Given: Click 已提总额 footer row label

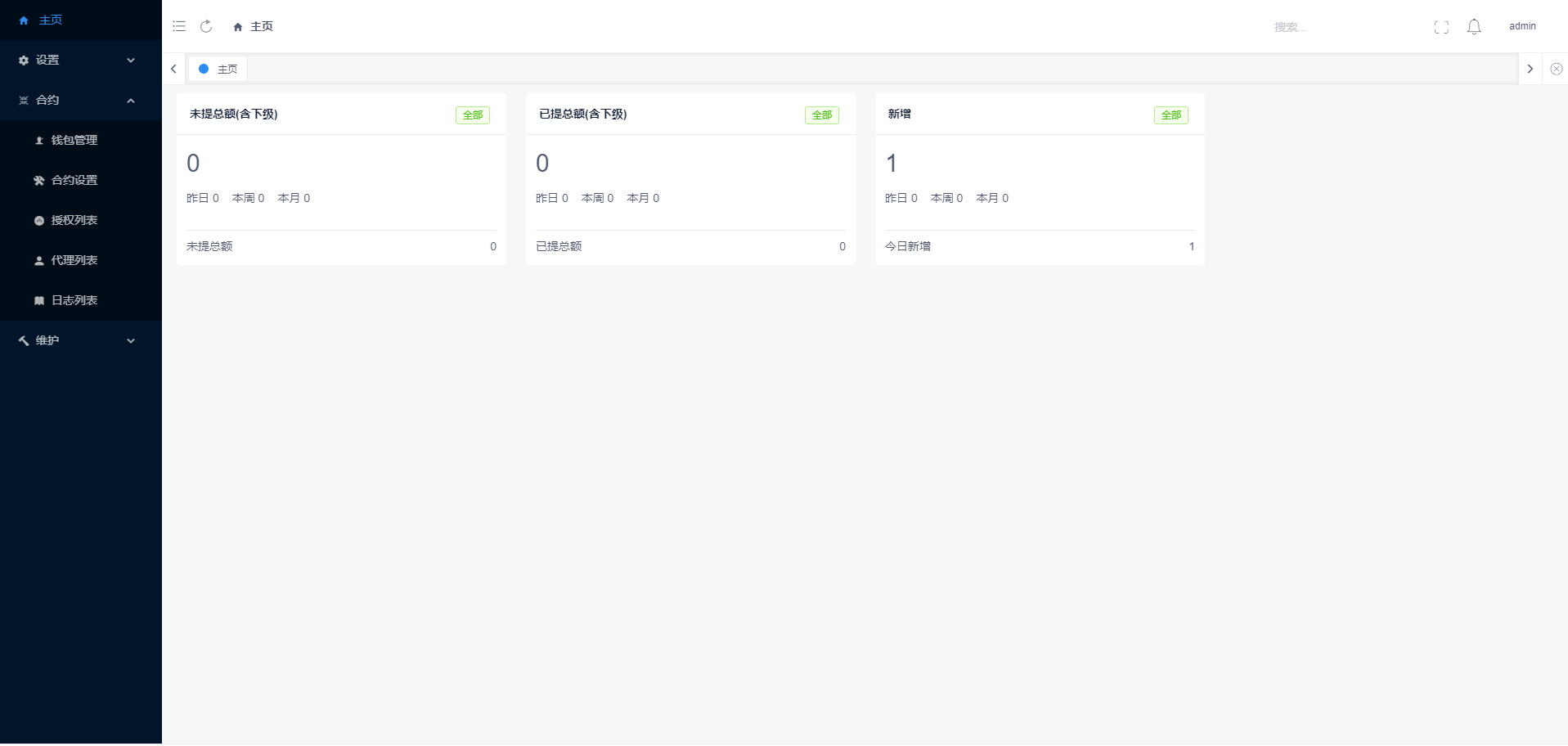Looking at the screenshot, I should click(x=559, y=246).
